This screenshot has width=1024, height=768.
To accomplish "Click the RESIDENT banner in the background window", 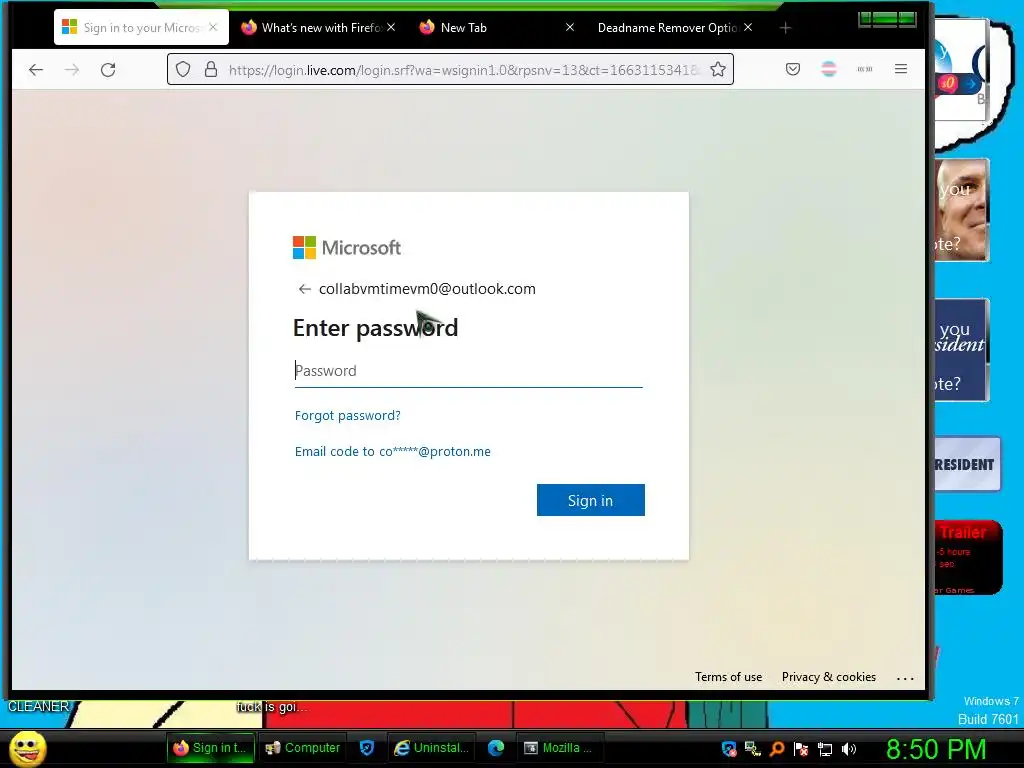I will coord(967,464).
